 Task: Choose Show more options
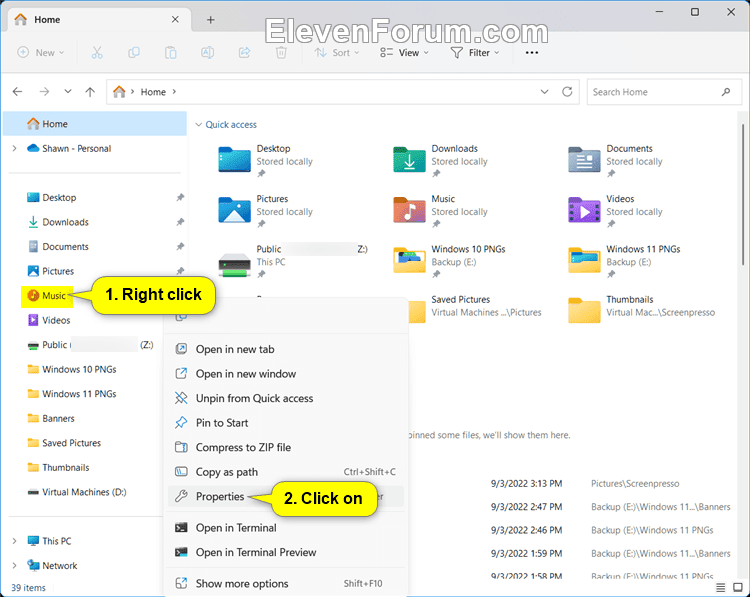pos(286,583)
